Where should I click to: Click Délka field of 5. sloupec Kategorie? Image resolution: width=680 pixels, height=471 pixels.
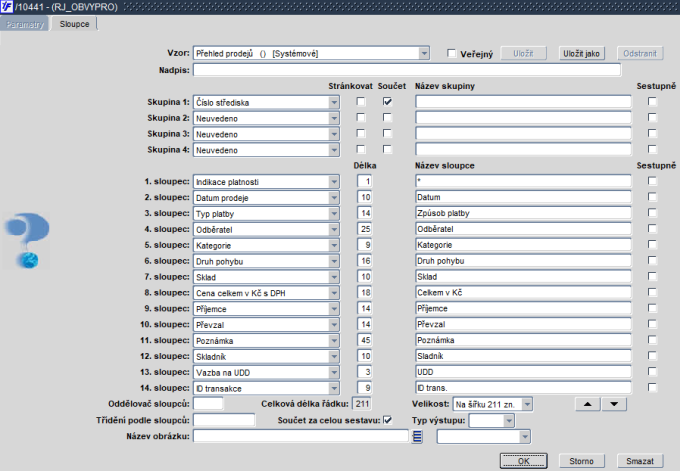364,245
